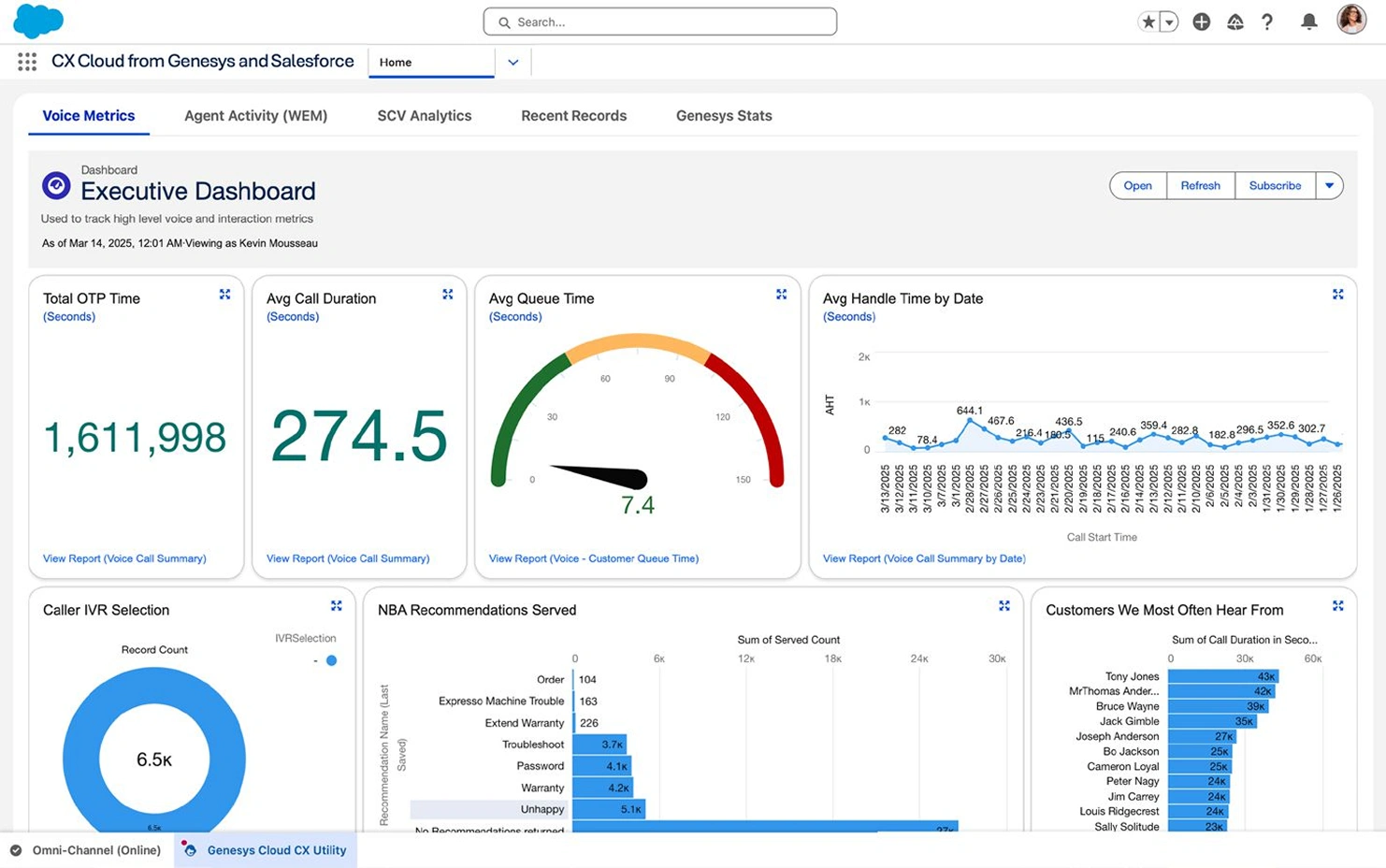Switch to the Genesys Stats tab
The image size is (1386, 868).
tap(724, 116)
